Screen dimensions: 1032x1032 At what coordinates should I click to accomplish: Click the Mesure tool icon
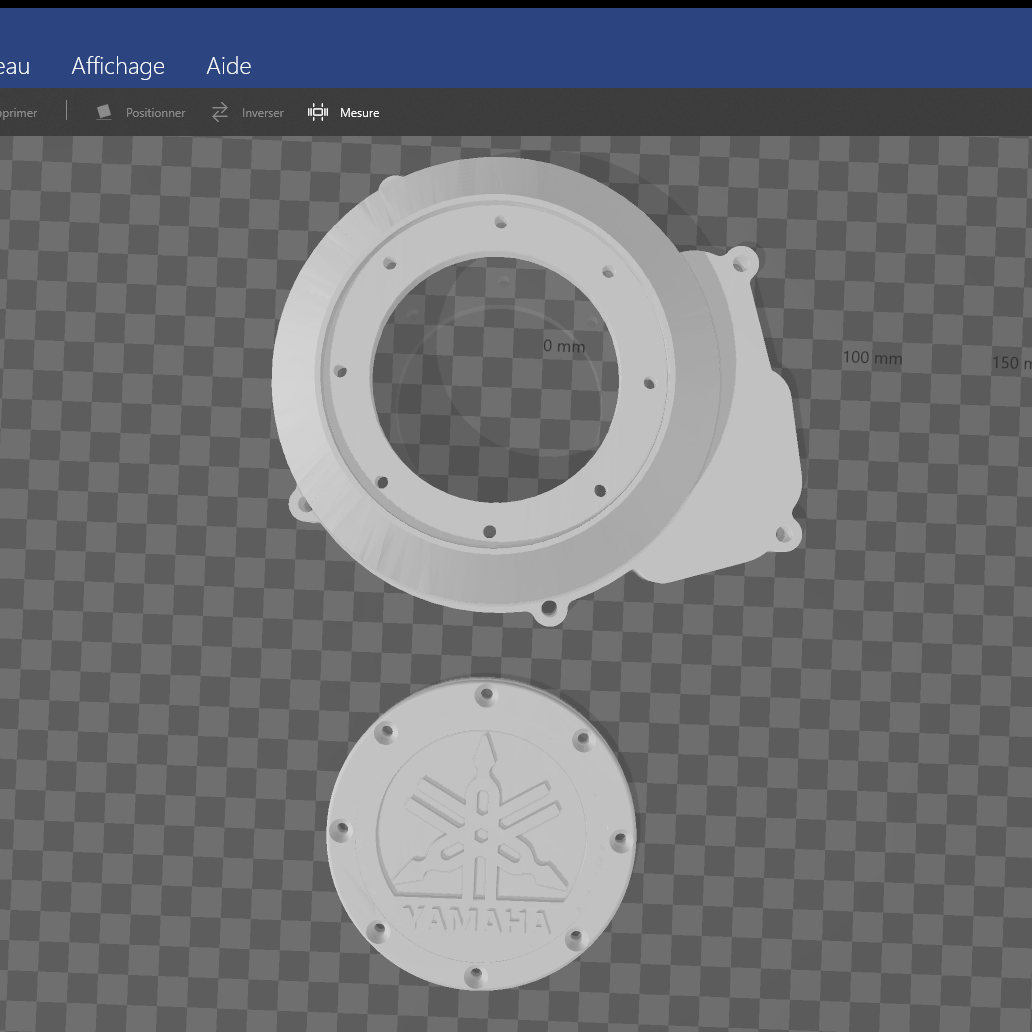click(318, 113)
